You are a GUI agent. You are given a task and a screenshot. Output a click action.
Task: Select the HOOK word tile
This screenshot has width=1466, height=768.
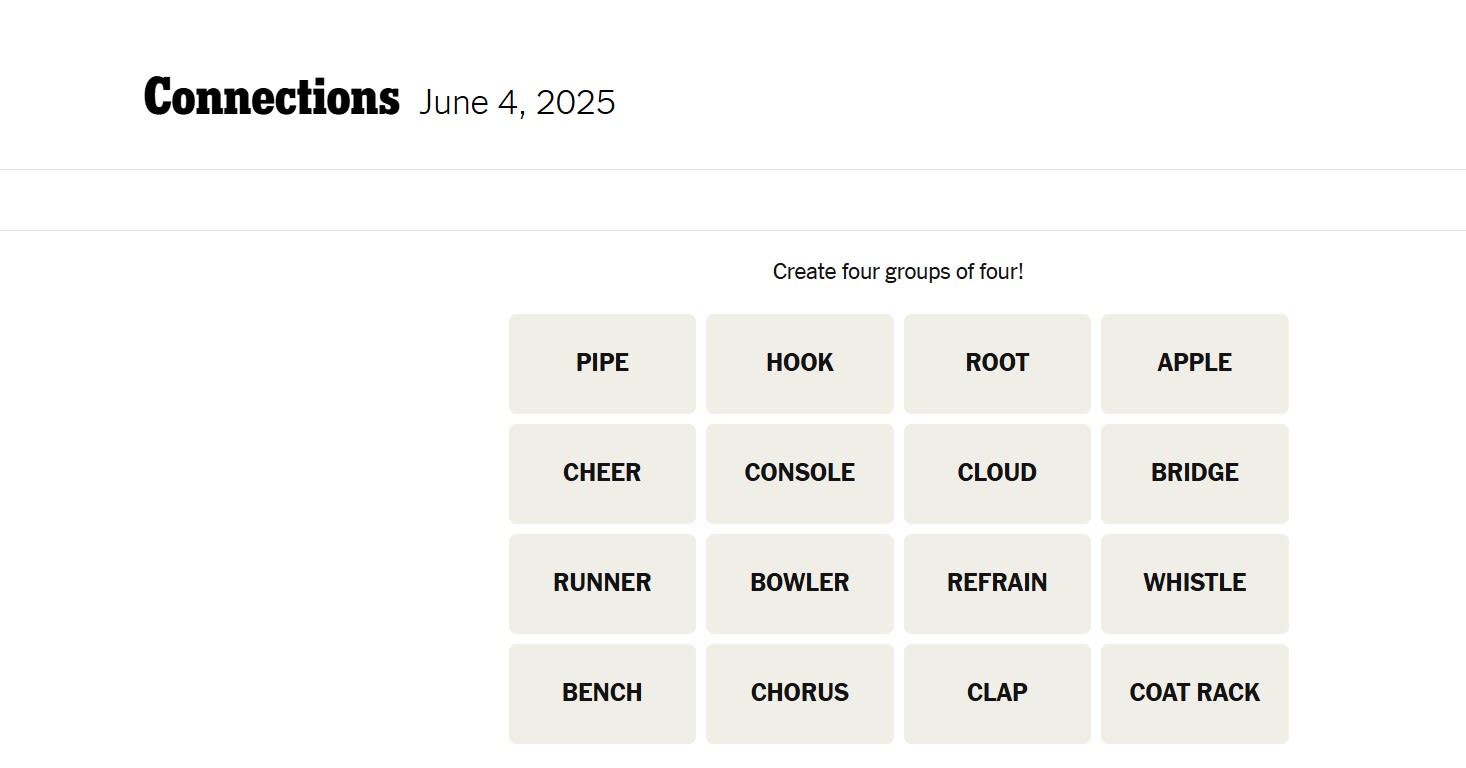coord(799,363)
